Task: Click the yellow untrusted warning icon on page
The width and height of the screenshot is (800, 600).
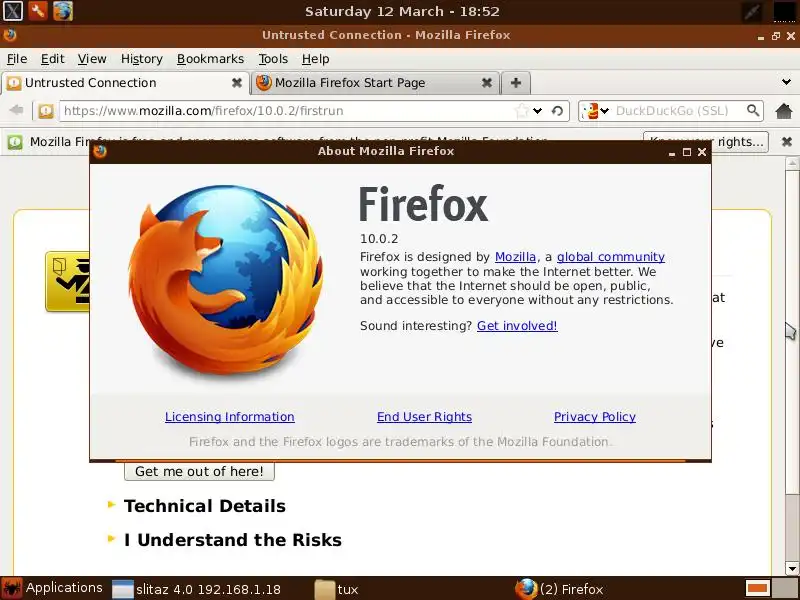Action: point(67,281)
